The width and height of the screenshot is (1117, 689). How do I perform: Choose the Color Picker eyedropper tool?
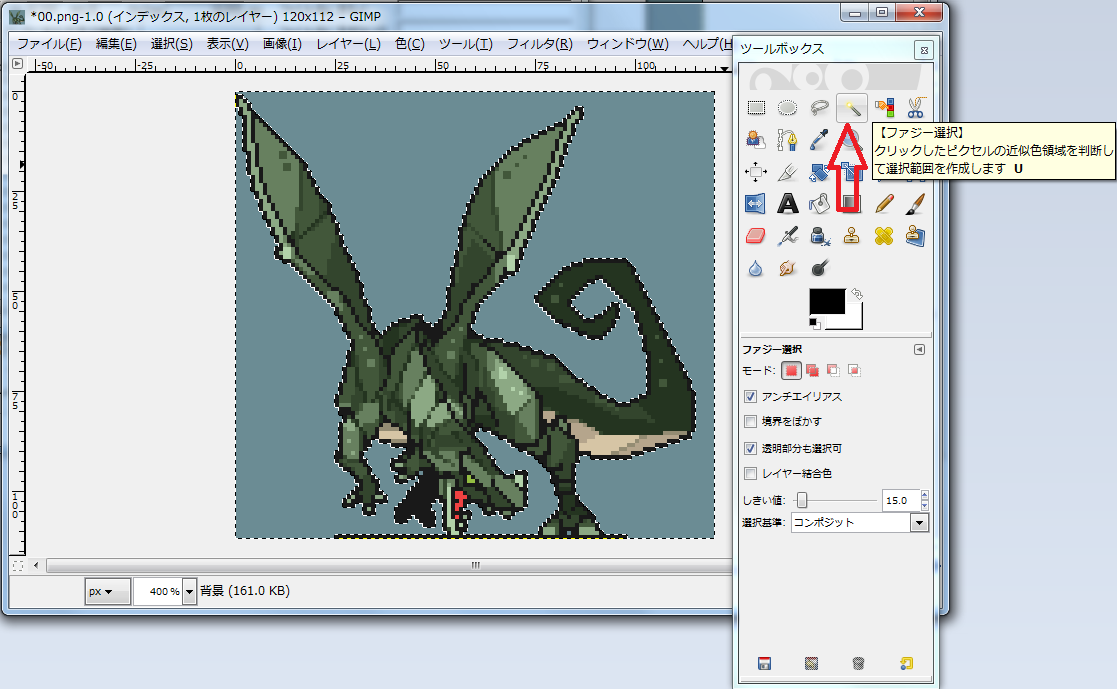(x=820, y=139)
